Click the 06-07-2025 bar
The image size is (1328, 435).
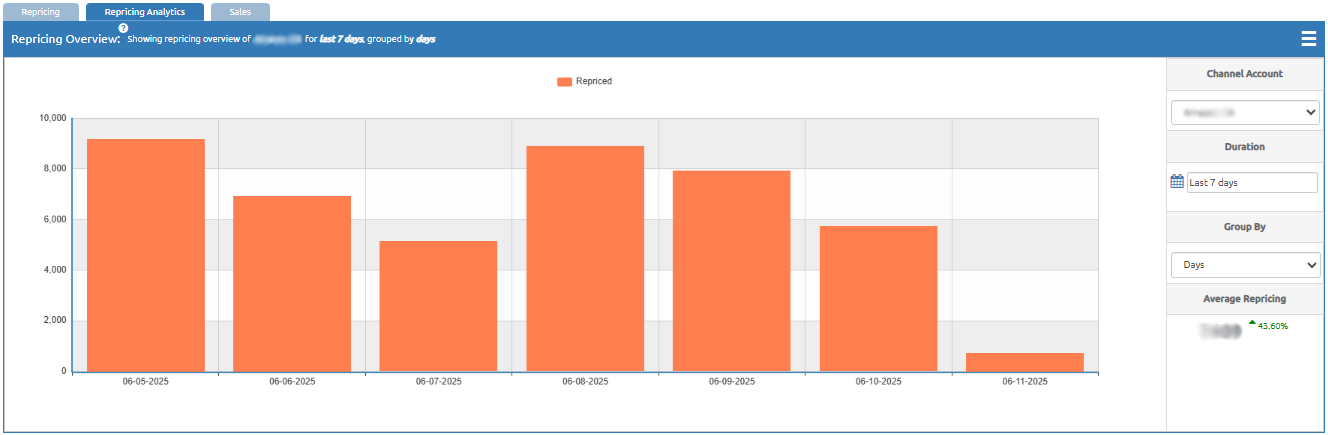click(438, 306)
